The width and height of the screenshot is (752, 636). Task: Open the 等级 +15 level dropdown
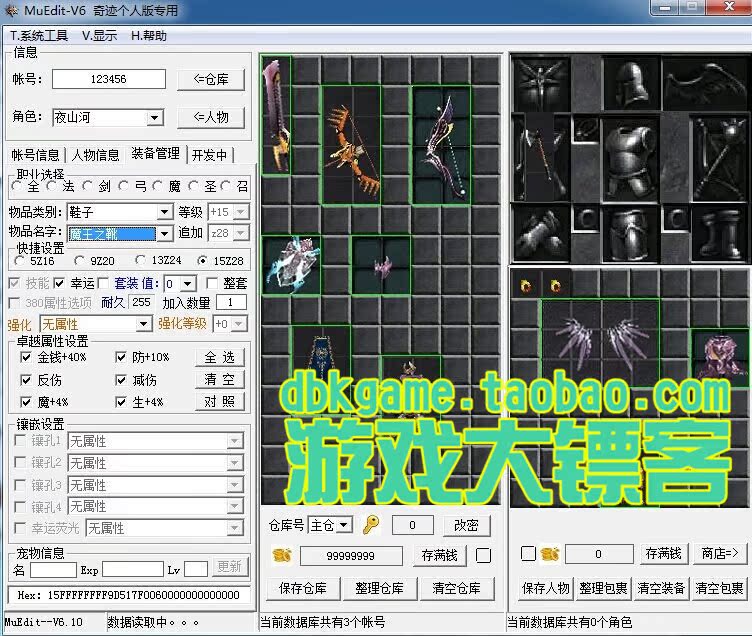tap(241, 212)
